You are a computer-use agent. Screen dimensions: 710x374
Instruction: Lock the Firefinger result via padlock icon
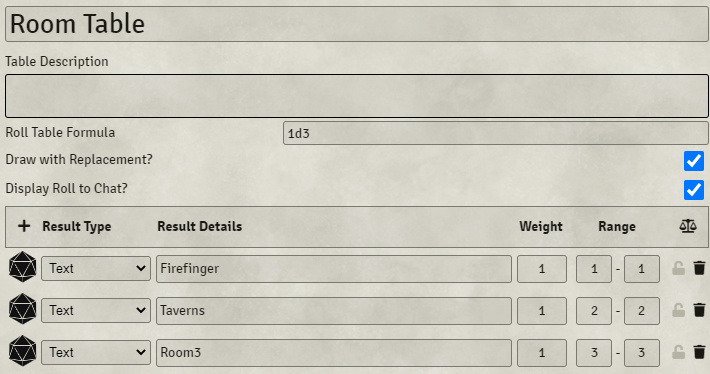pos(678,268)
